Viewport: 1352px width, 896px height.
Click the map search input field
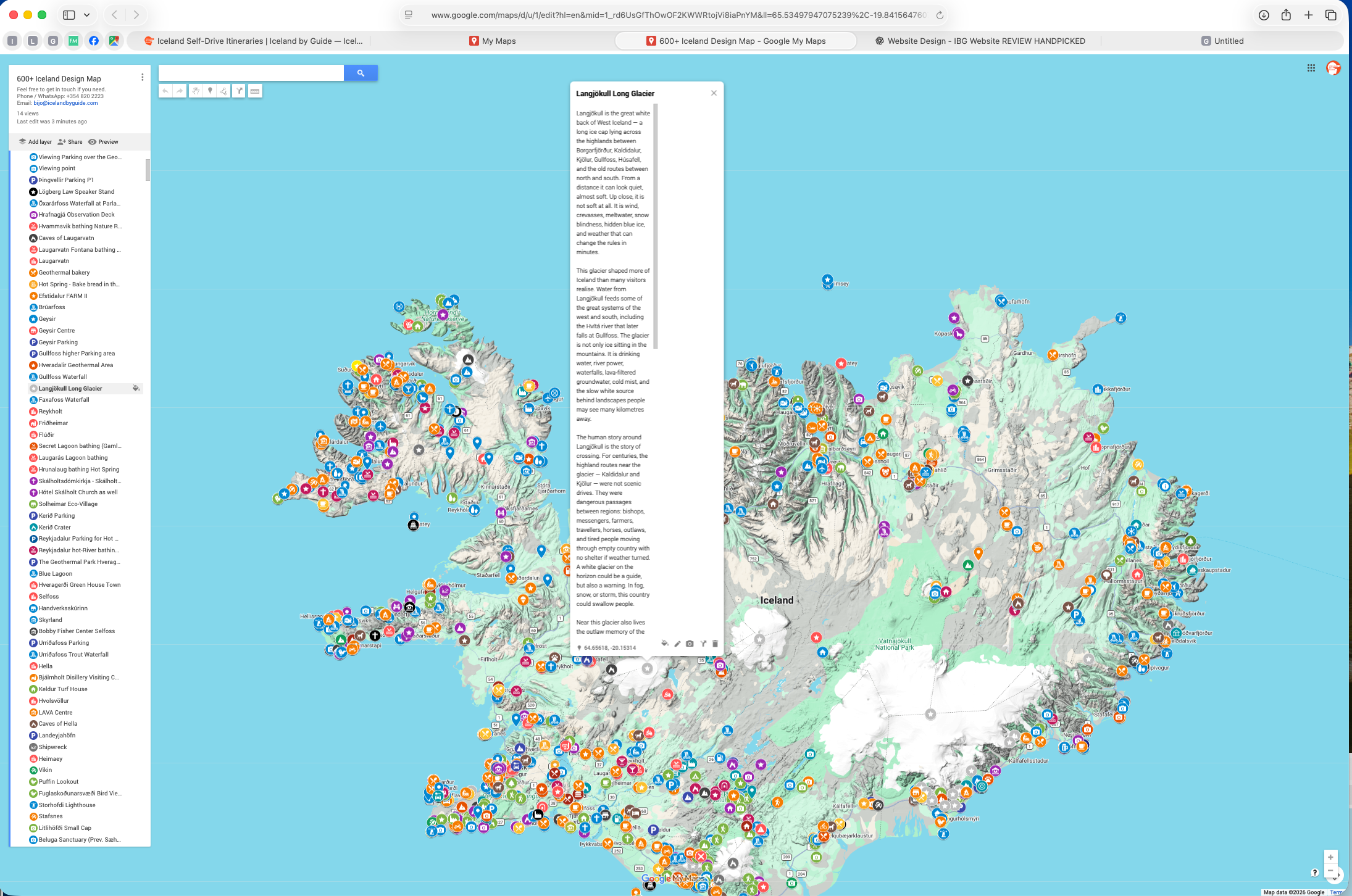click(251, 73)
